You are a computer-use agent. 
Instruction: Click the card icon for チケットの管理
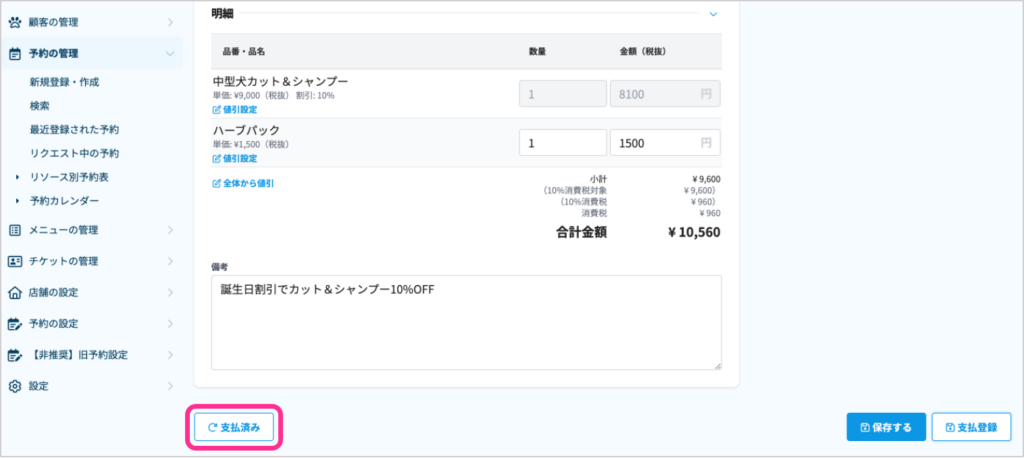coord(14,261)
